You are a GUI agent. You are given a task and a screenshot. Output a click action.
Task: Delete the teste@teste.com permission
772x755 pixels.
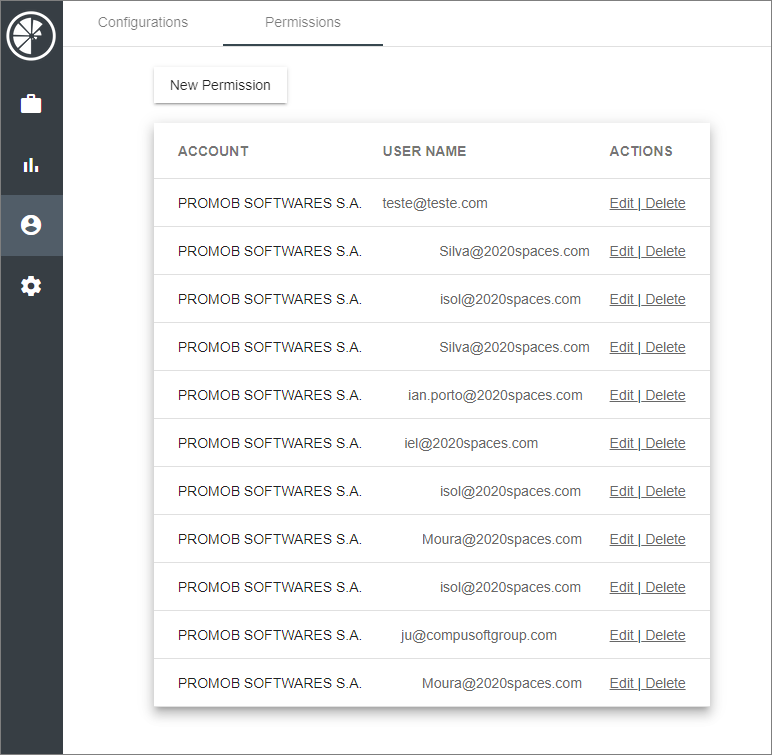coord(665,203)
